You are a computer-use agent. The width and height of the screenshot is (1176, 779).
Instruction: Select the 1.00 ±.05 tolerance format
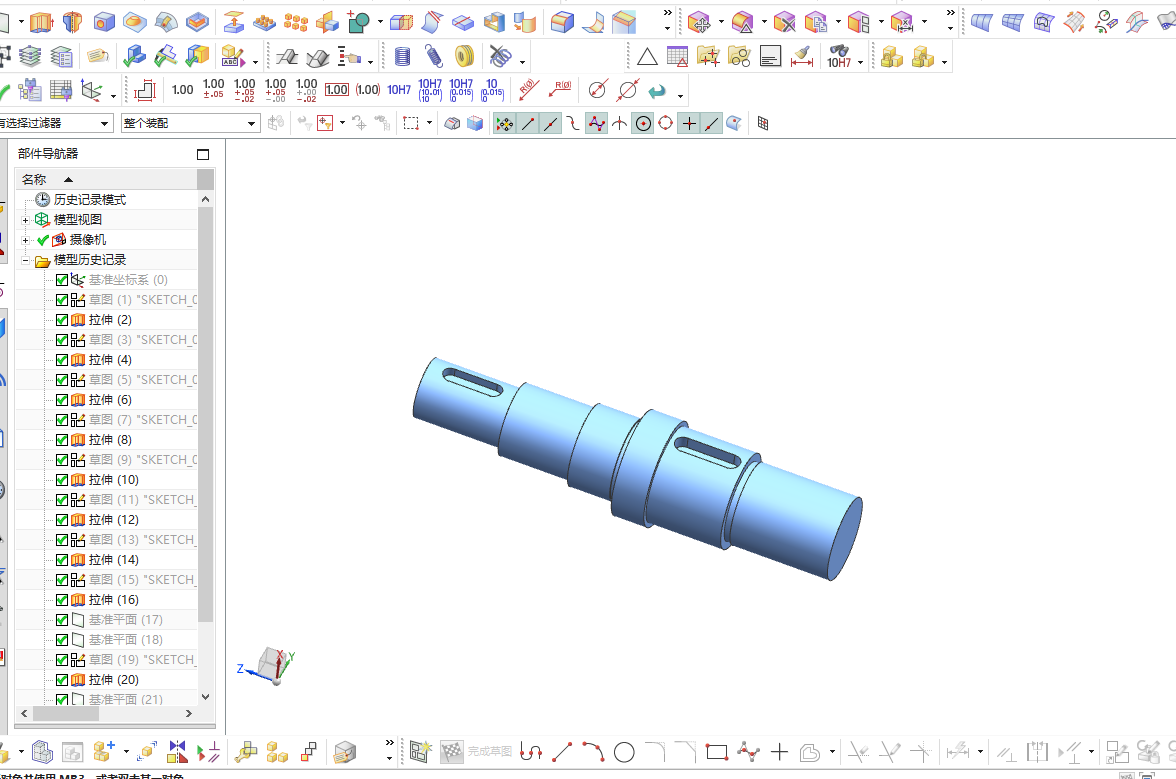click(x=214, y=89)
